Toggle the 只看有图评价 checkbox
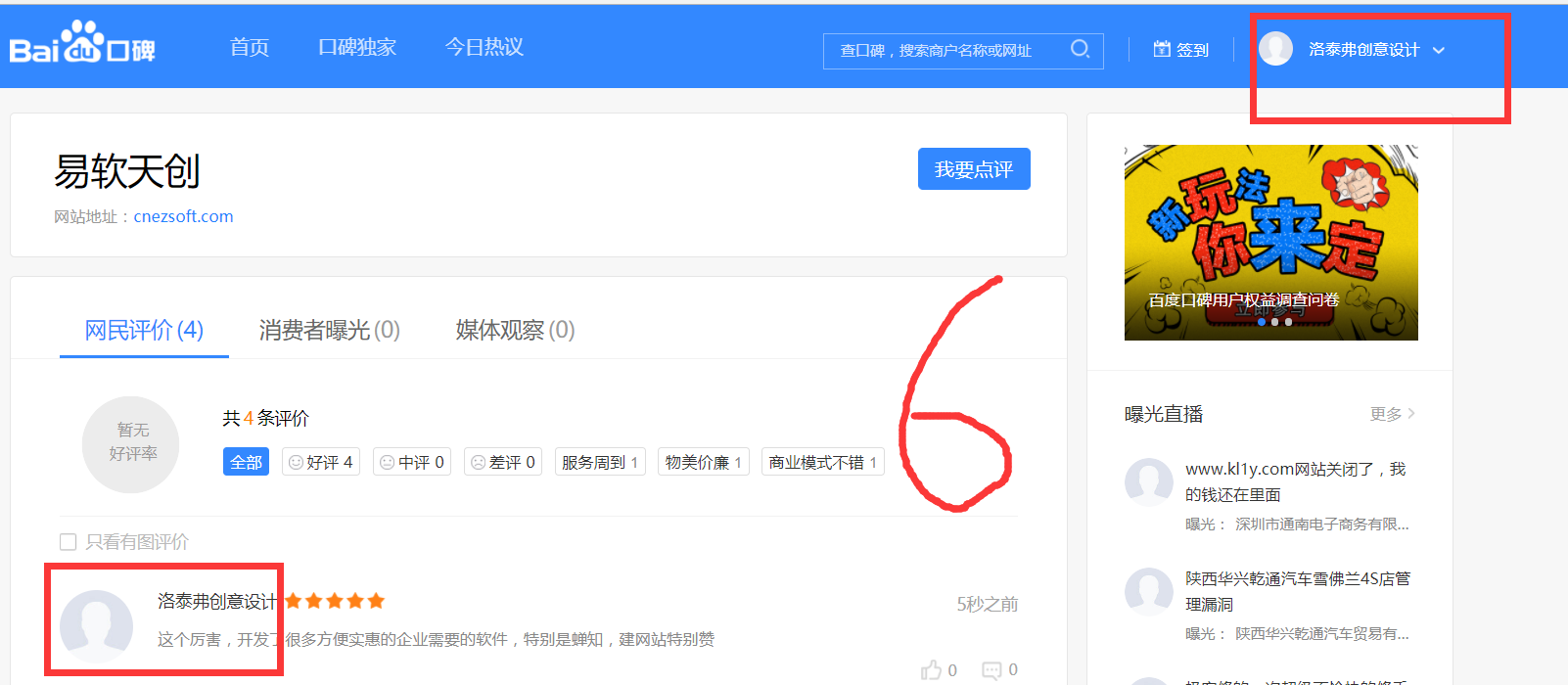 click(68, 542)
